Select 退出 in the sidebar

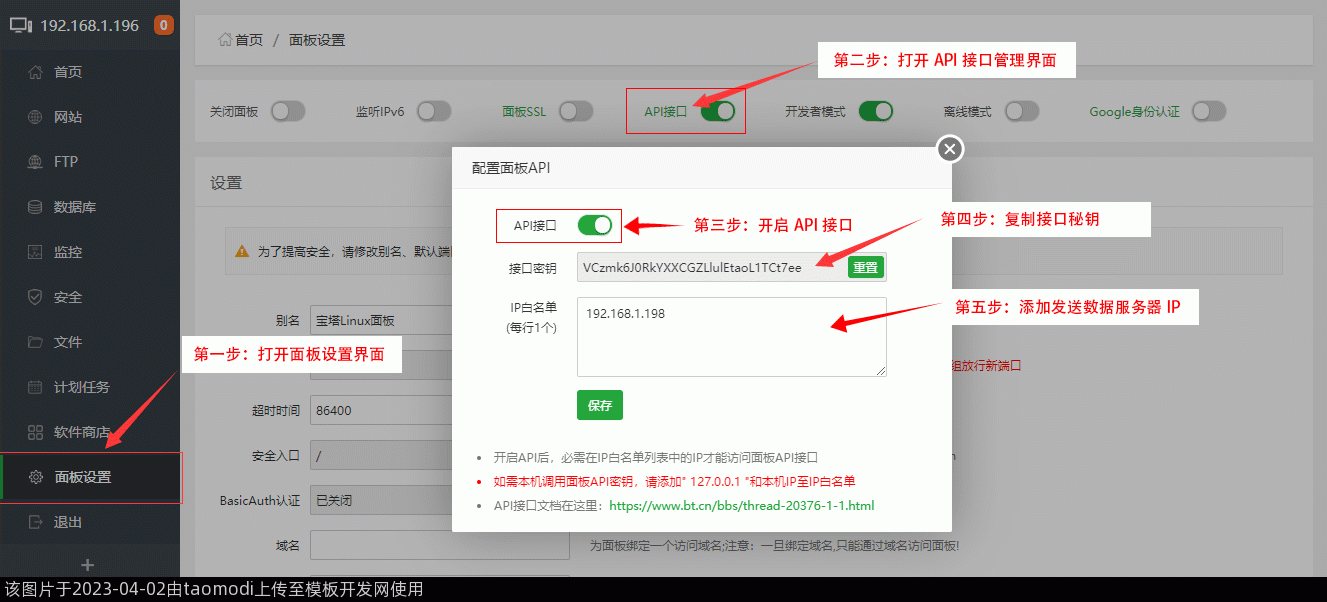(68, 522)
